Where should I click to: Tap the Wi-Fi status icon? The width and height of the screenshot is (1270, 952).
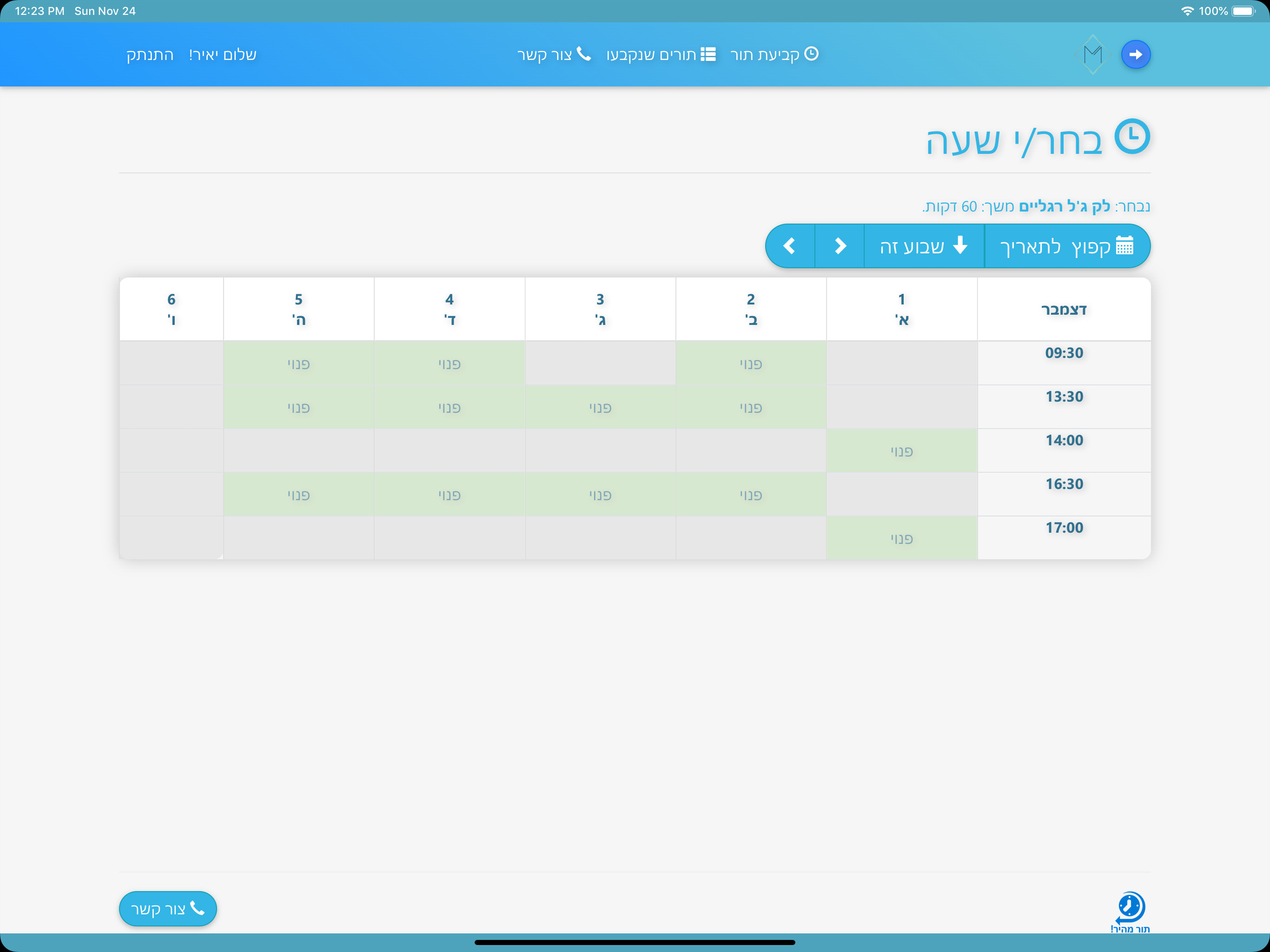coord(1187,11)
